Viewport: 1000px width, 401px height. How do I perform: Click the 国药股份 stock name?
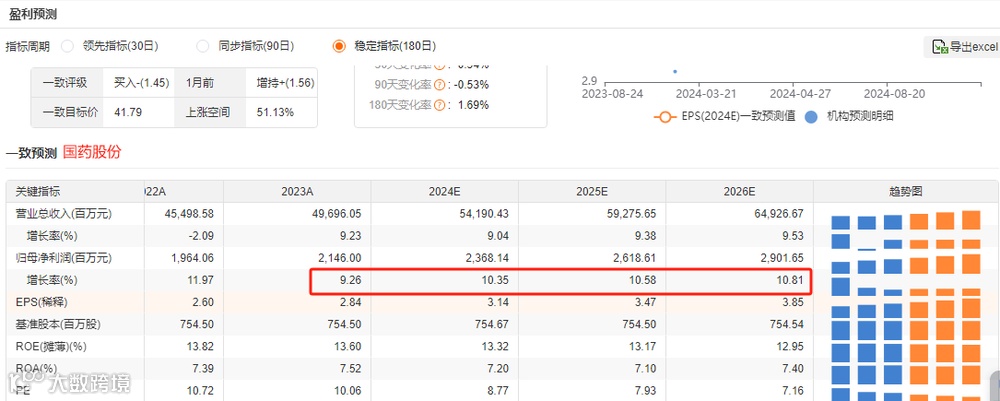coord(92,152)
